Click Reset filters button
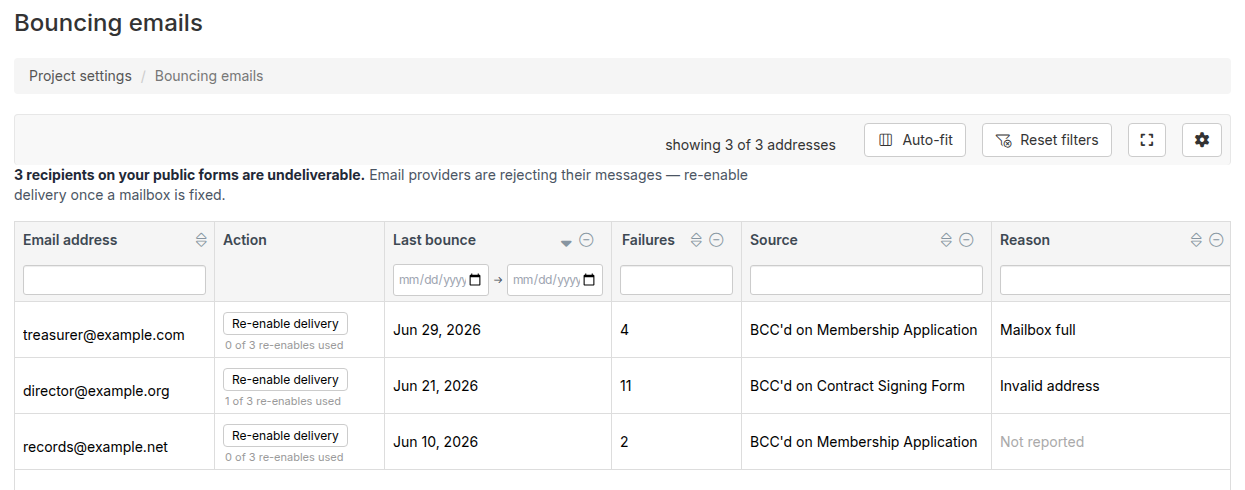The height and width of the screenshot is (490, 1245). [x=1047, y=140]
